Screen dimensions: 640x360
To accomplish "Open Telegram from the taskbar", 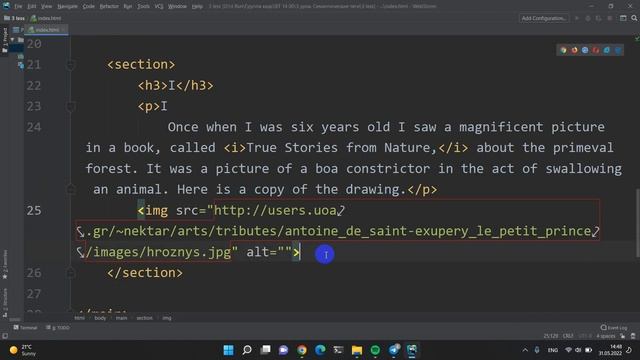I will click(x=393, y=350).
